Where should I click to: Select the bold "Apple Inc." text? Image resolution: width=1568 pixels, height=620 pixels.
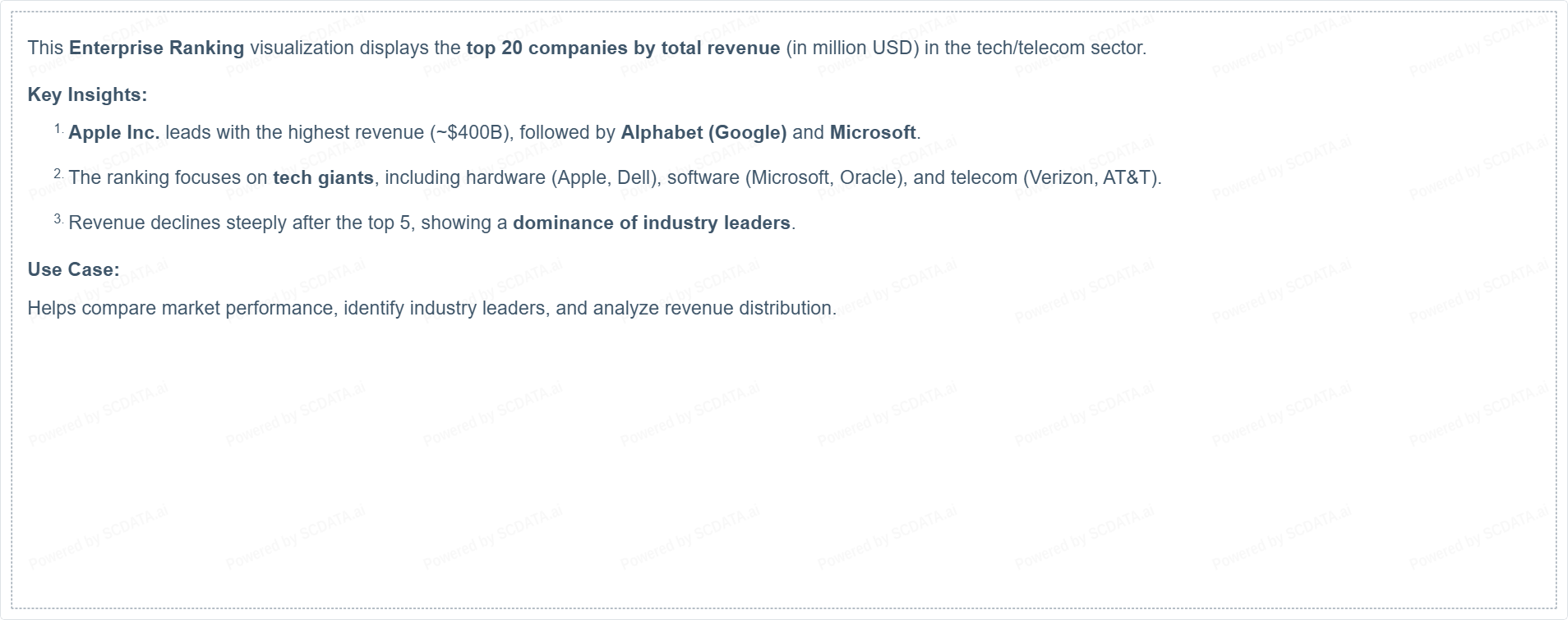pos(114,132)
